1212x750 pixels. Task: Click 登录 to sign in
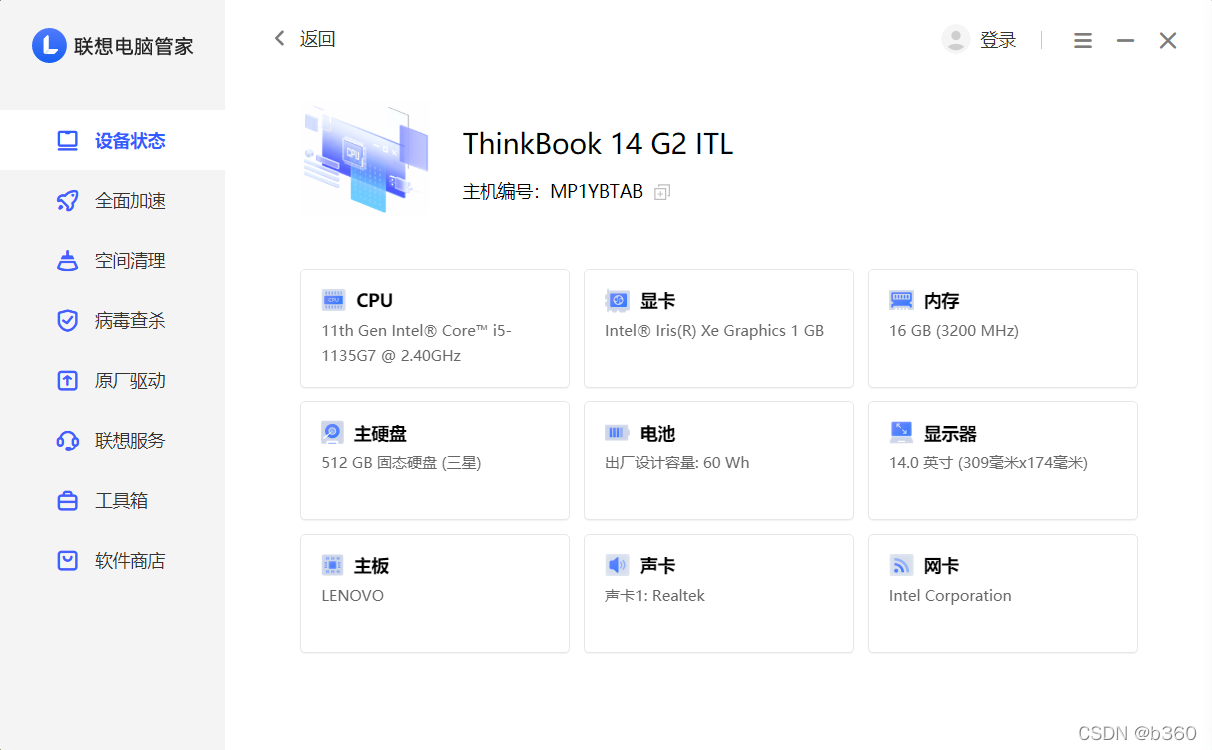(x=995, y=39)
